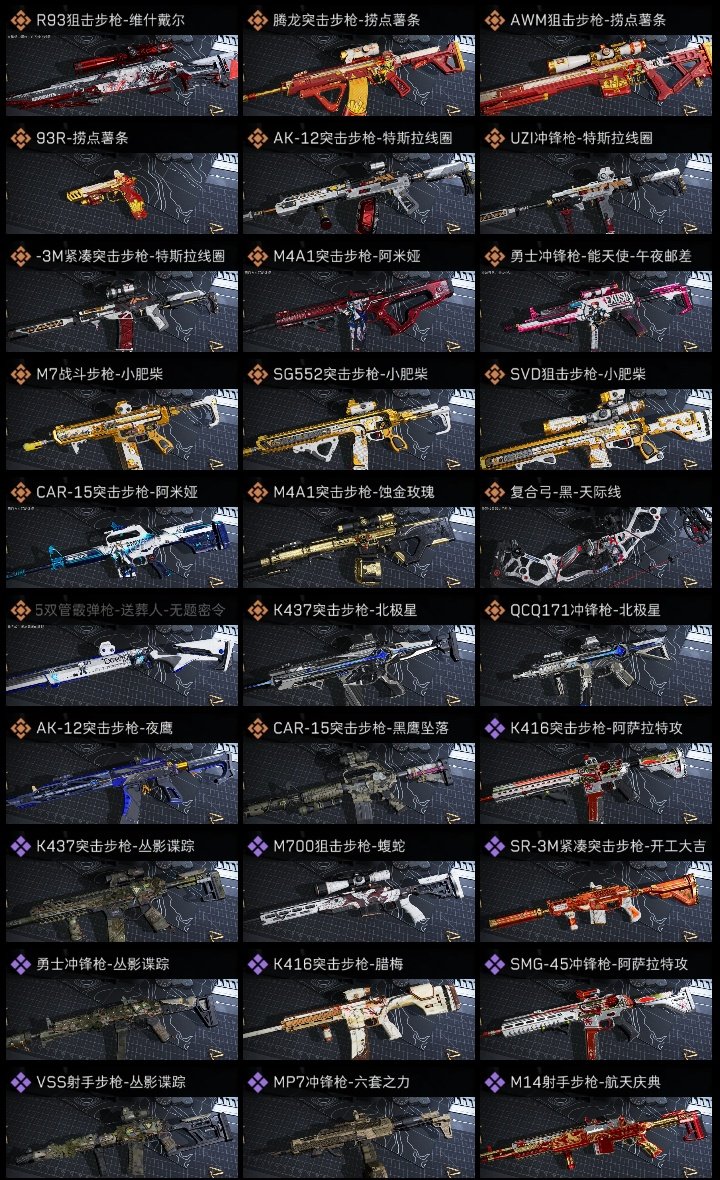Open the SVD狙击步枪-小肥柴 skin image
The image size is (720, 1180).
click(x=596, y=429)
